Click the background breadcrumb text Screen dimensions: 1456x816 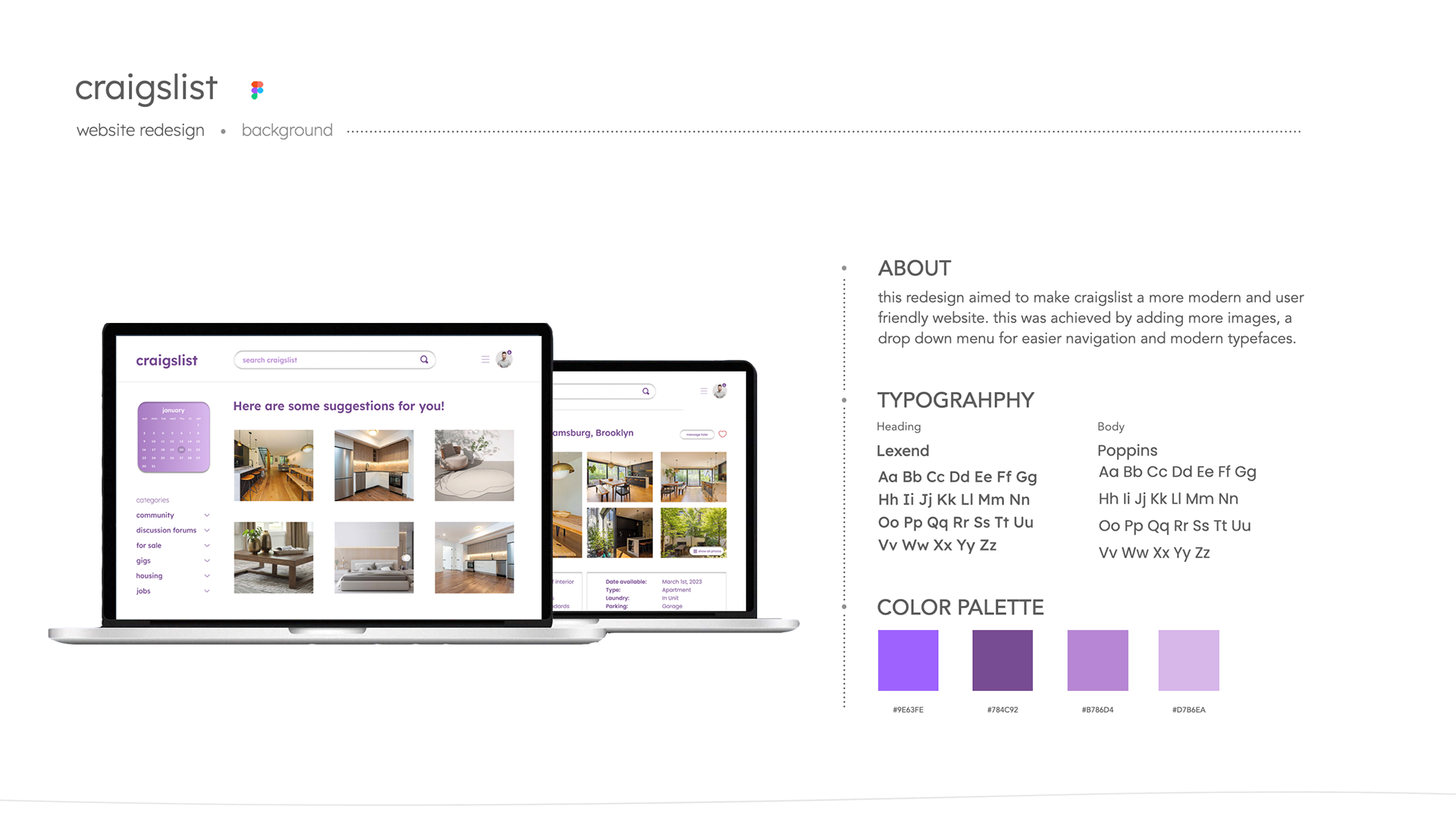[x=287, y=130]
